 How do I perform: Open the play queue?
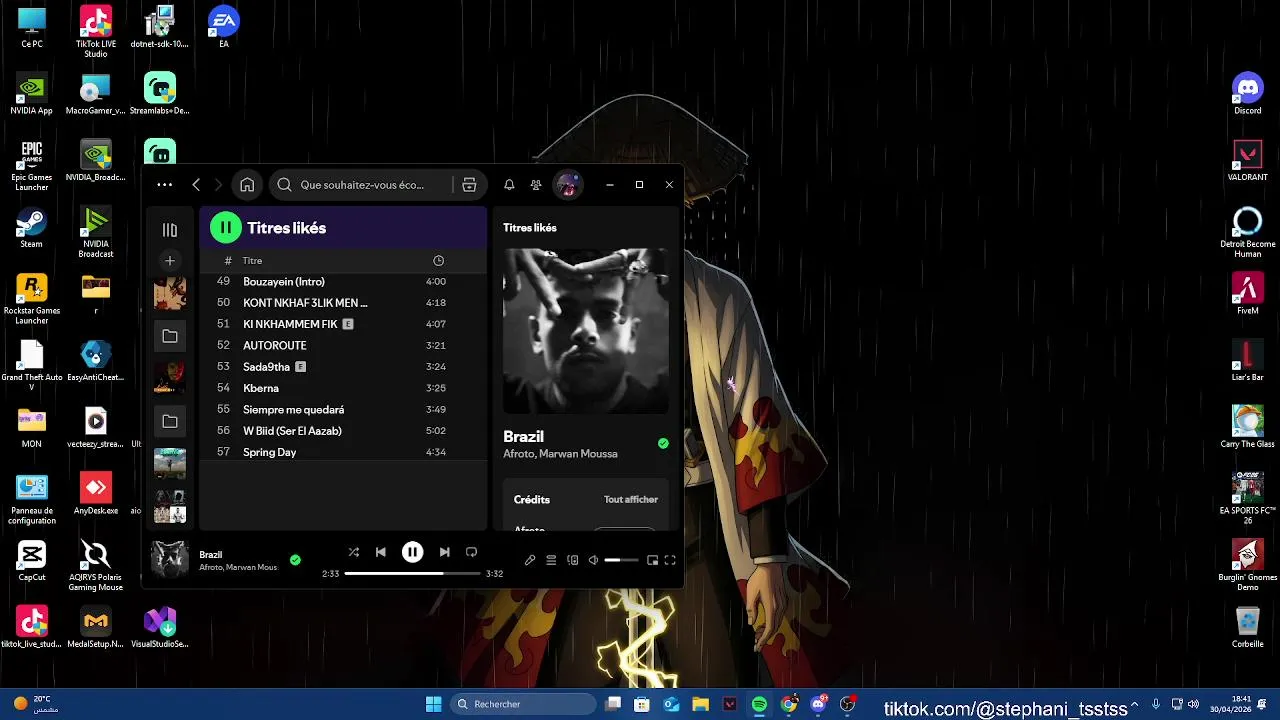coord(551,561)
